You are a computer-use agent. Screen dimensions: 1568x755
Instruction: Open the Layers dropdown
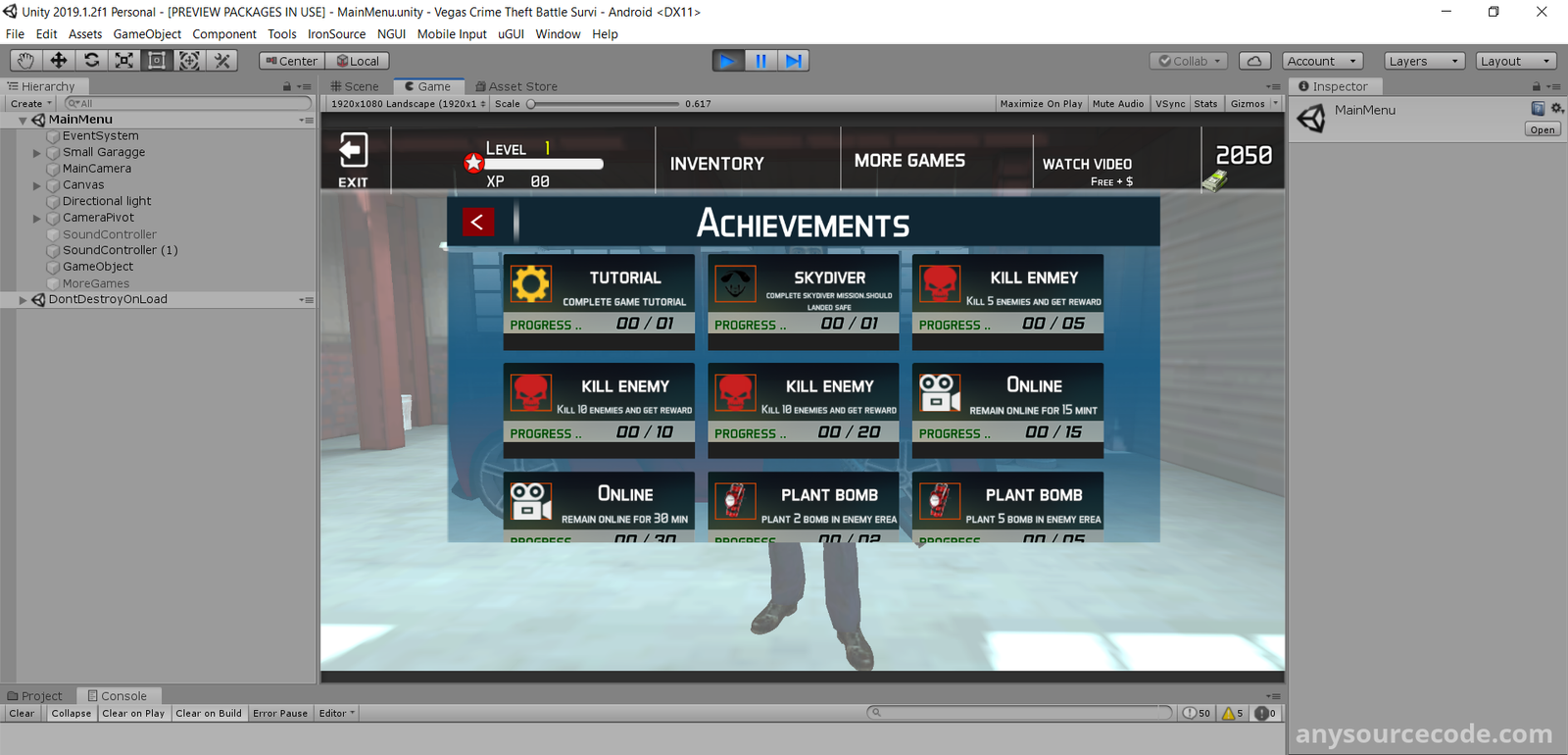1423,61
